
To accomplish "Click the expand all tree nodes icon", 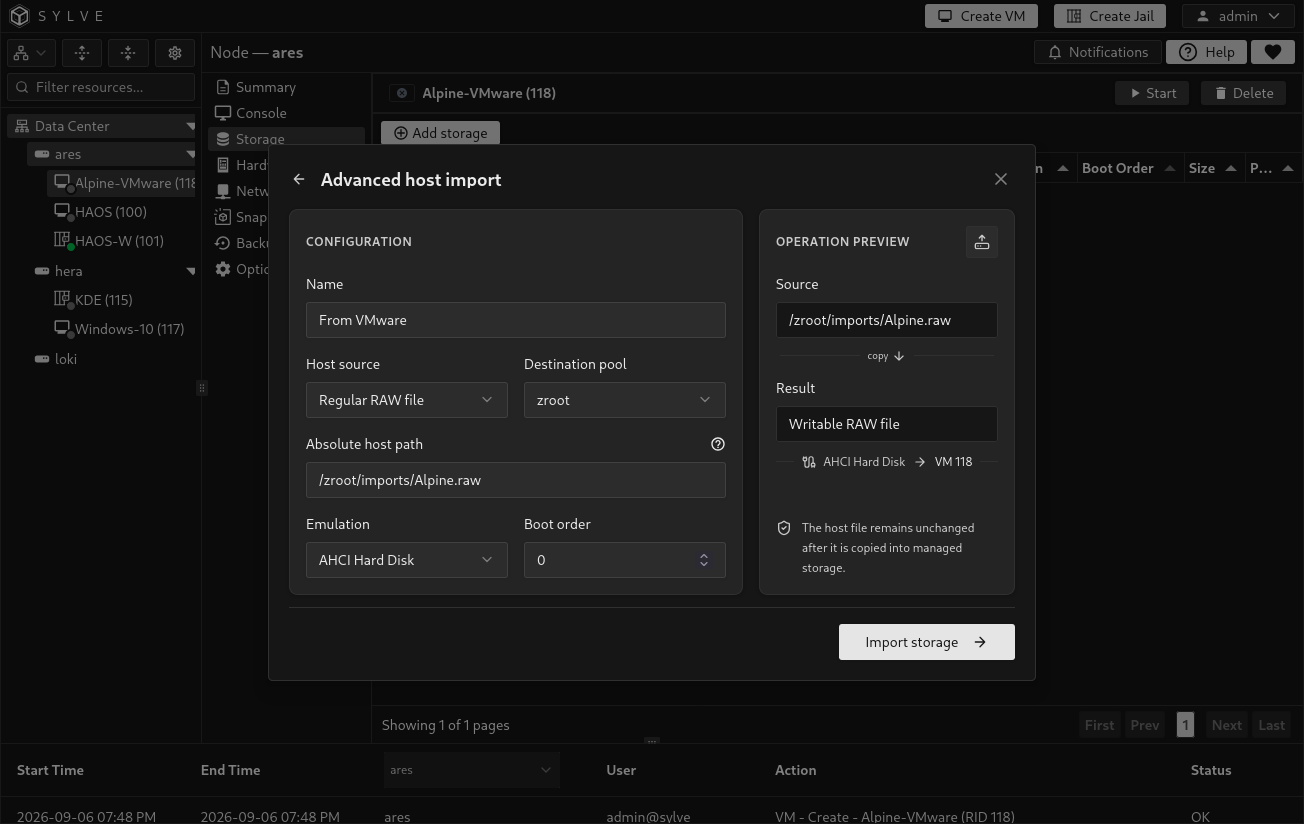I will coord(82,53).
